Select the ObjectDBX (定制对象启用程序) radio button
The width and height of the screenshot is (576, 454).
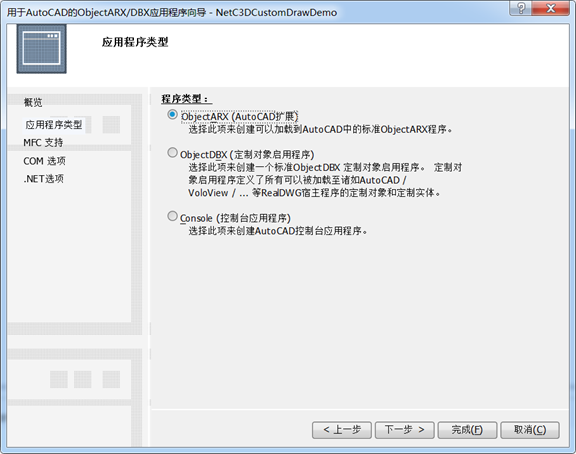coord(172,152)
